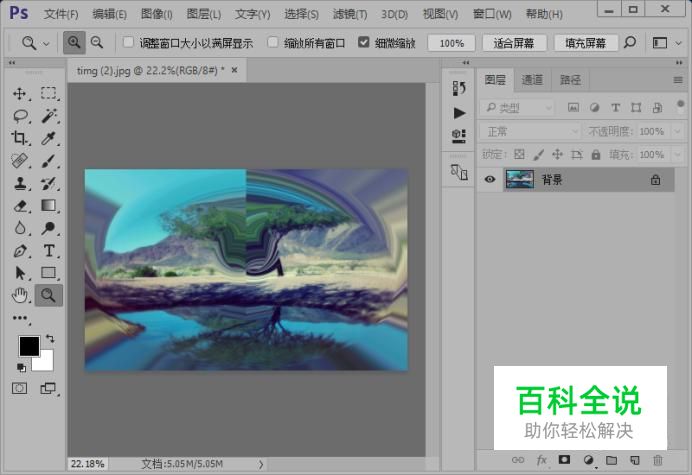Select the History Brush tool

click(x=49, y=183)
